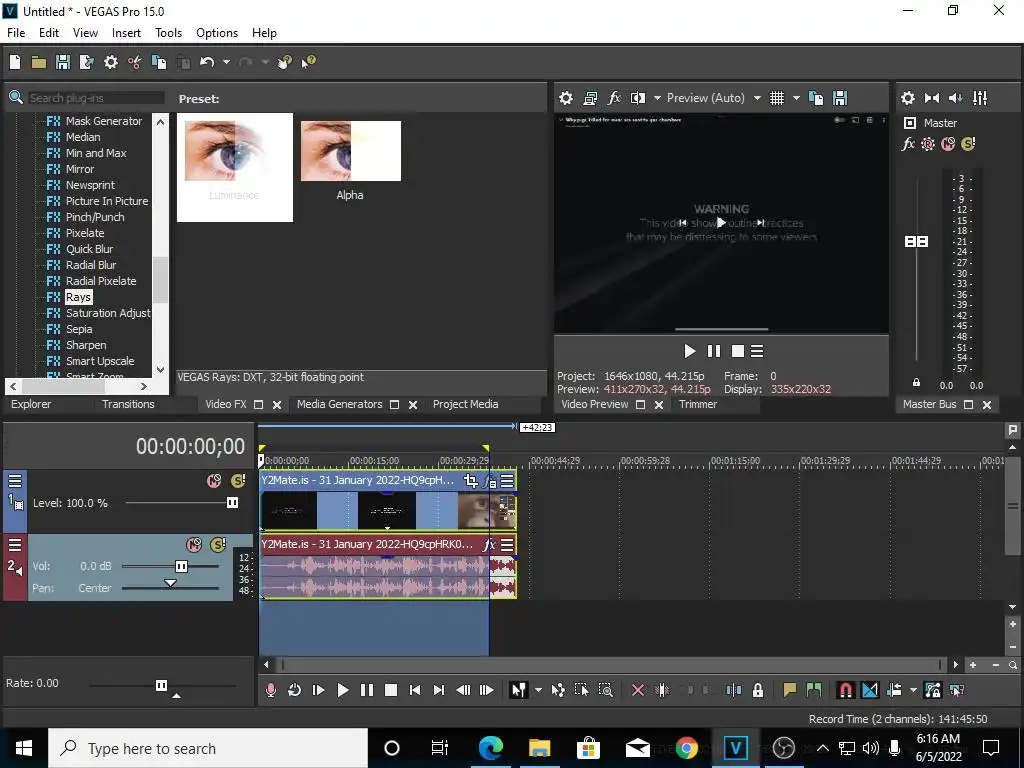
Task: Switch to the Media Generators tab
Action: pos(340,404)
